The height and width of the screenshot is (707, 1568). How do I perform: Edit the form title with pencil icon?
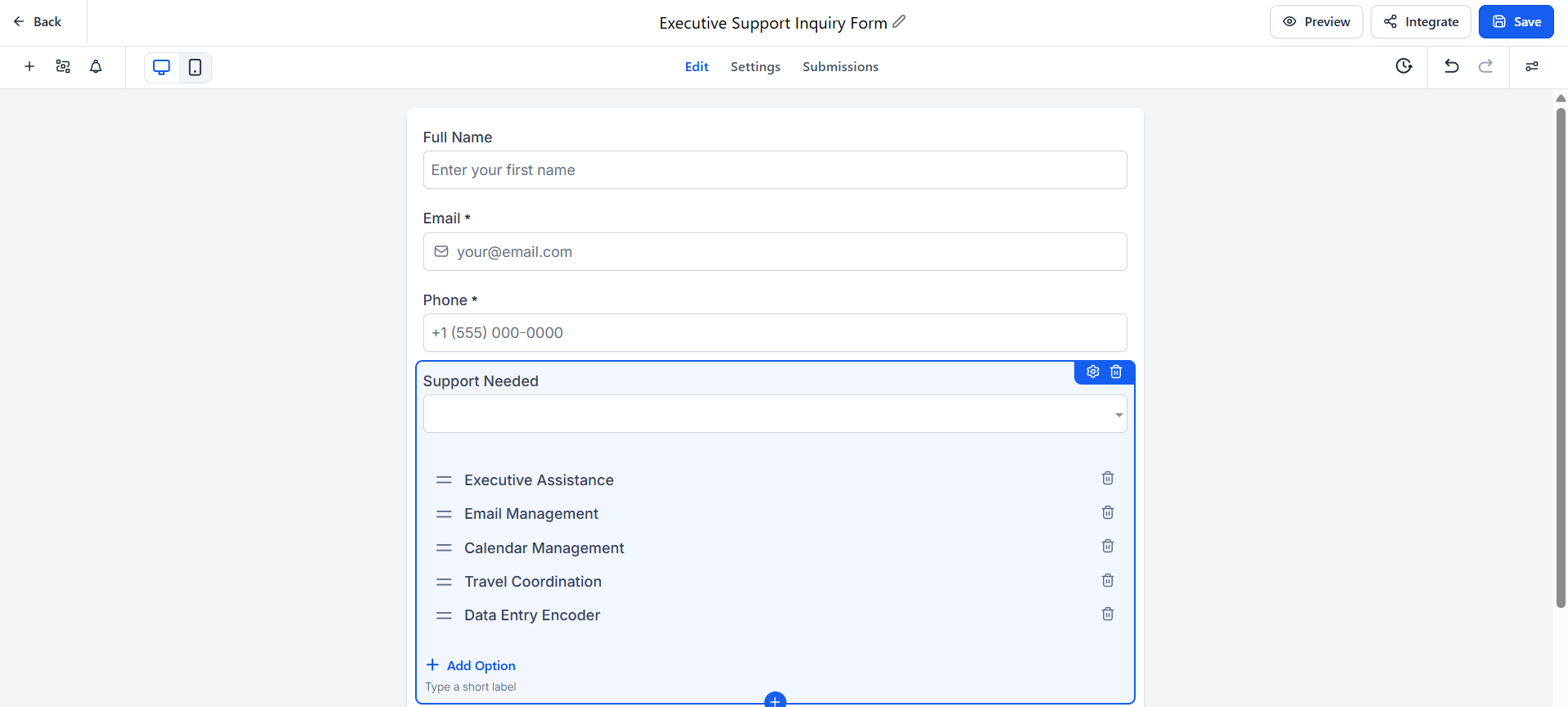click(x=899, y=22)
